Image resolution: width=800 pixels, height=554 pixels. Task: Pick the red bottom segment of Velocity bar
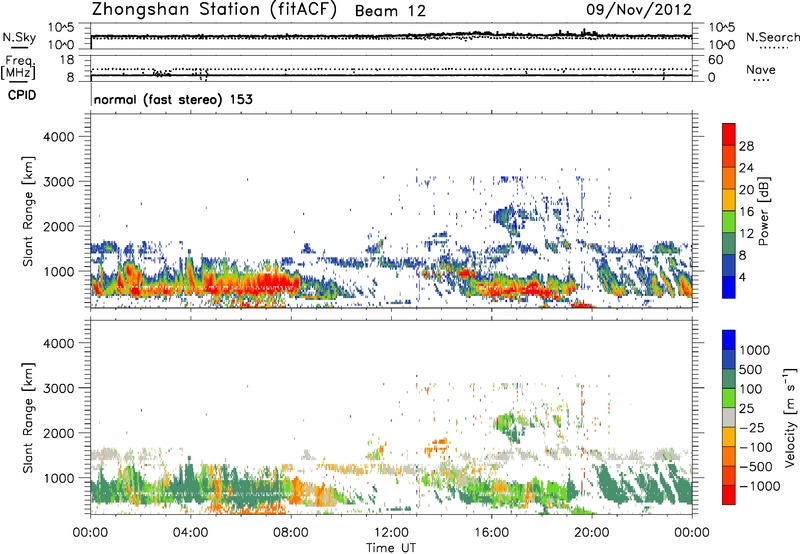coord(729,495)
